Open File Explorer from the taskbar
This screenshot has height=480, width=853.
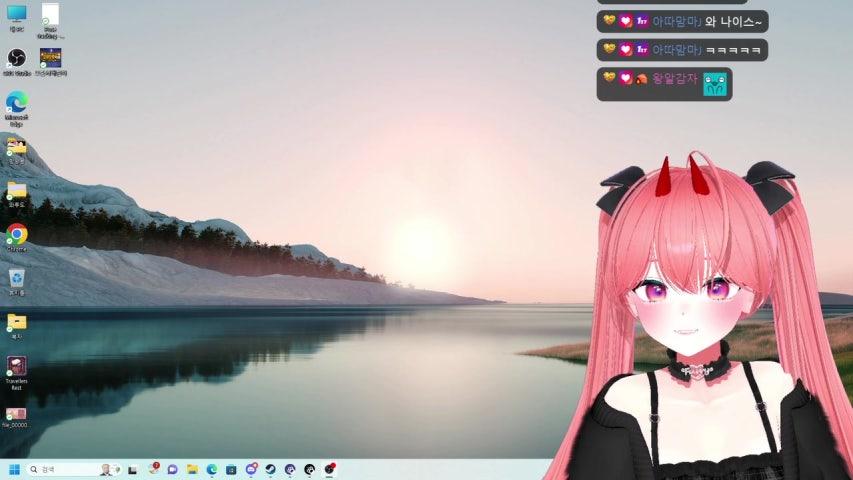(192, 470)
